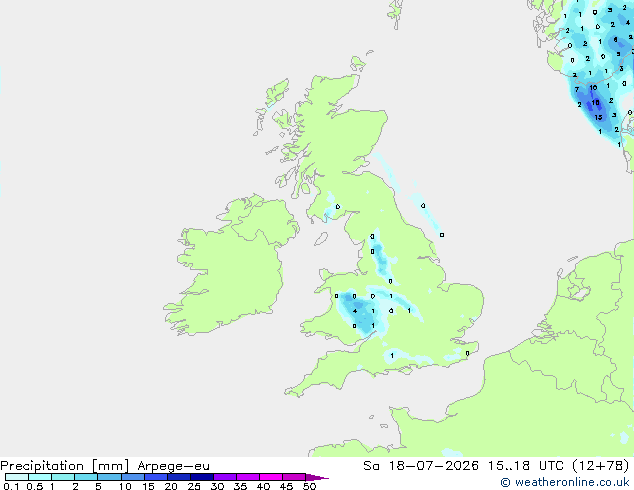Click the "7" rainfall value on the map
This screenshot has height=490, width=634.
[x=577, y=89]
